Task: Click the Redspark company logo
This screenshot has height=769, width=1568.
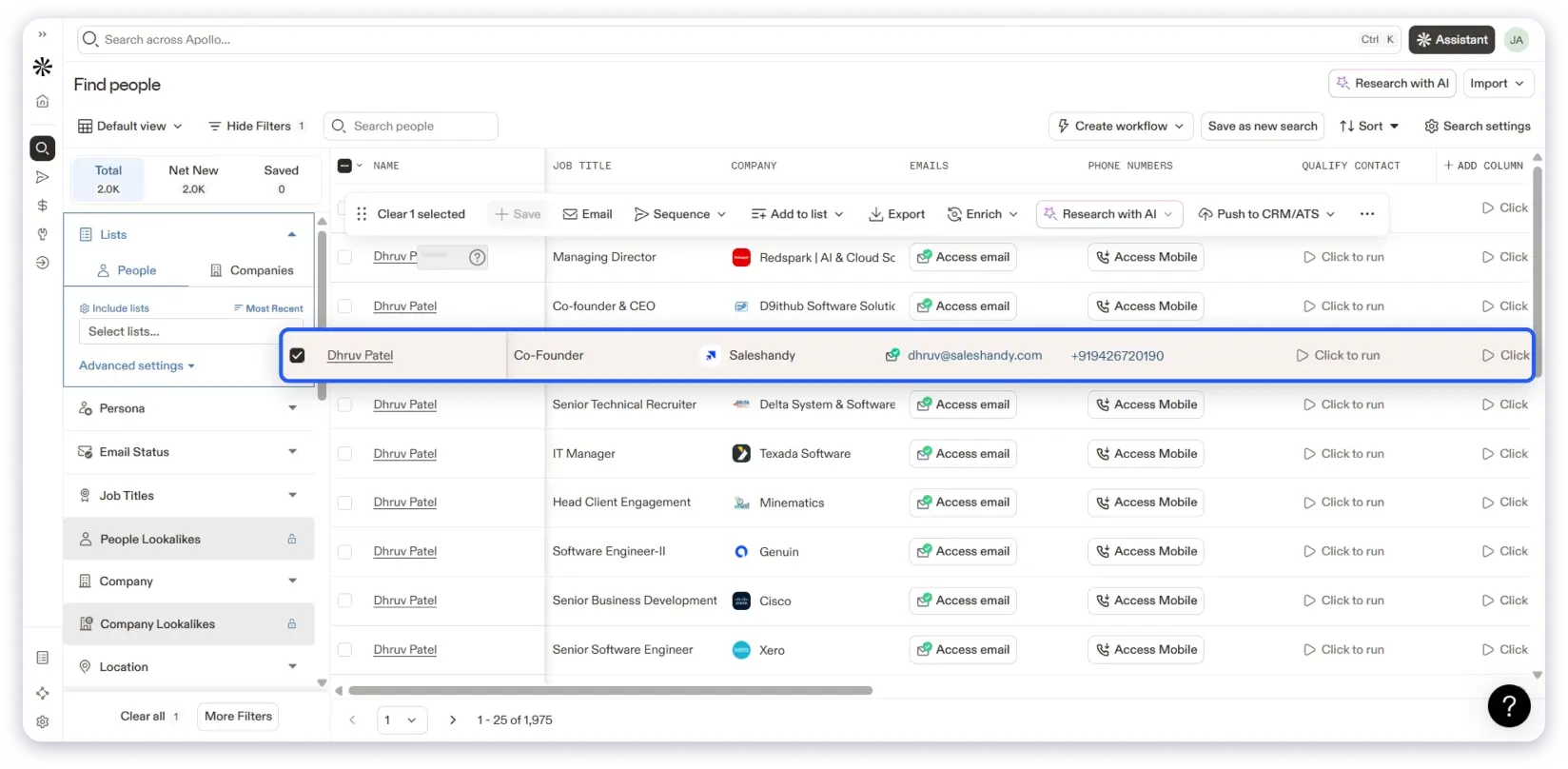Action: [x=741, y=257]
